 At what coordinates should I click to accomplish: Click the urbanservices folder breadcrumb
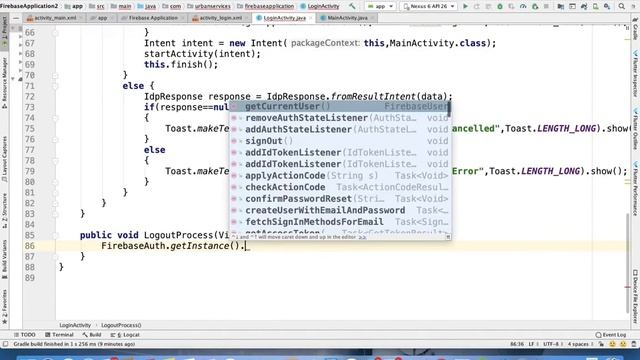click(209, 6)
